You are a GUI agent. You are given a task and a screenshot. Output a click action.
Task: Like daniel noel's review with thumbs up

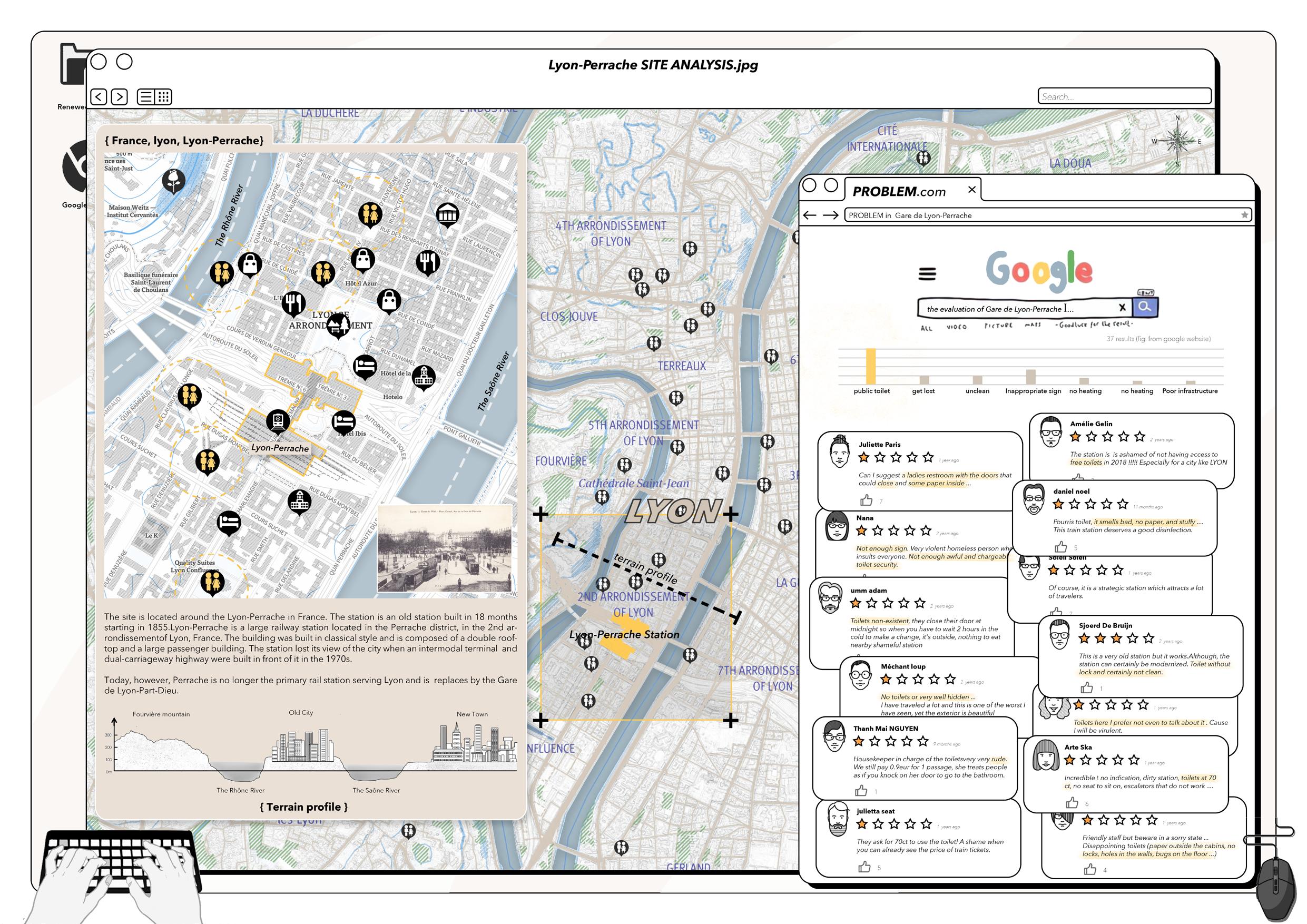click(x=1061, y=547)
